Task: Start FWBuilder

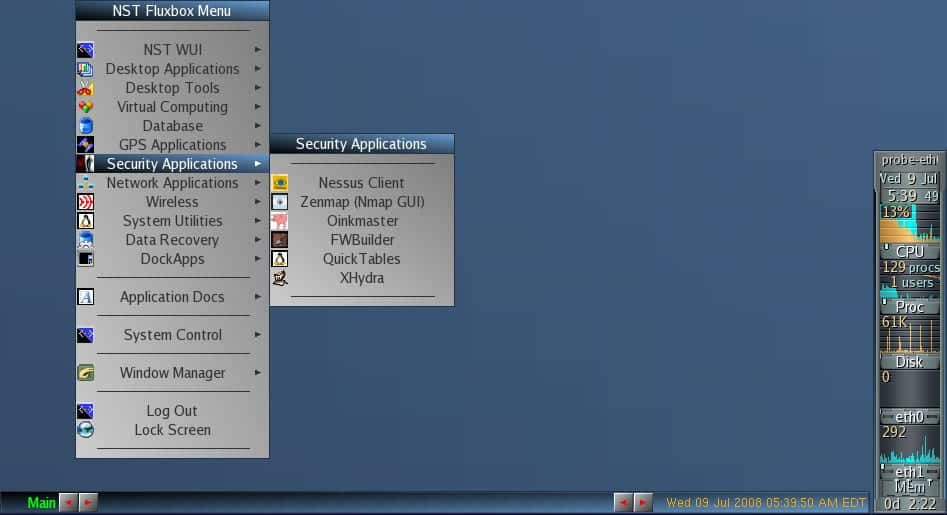Action: (362, 240)
